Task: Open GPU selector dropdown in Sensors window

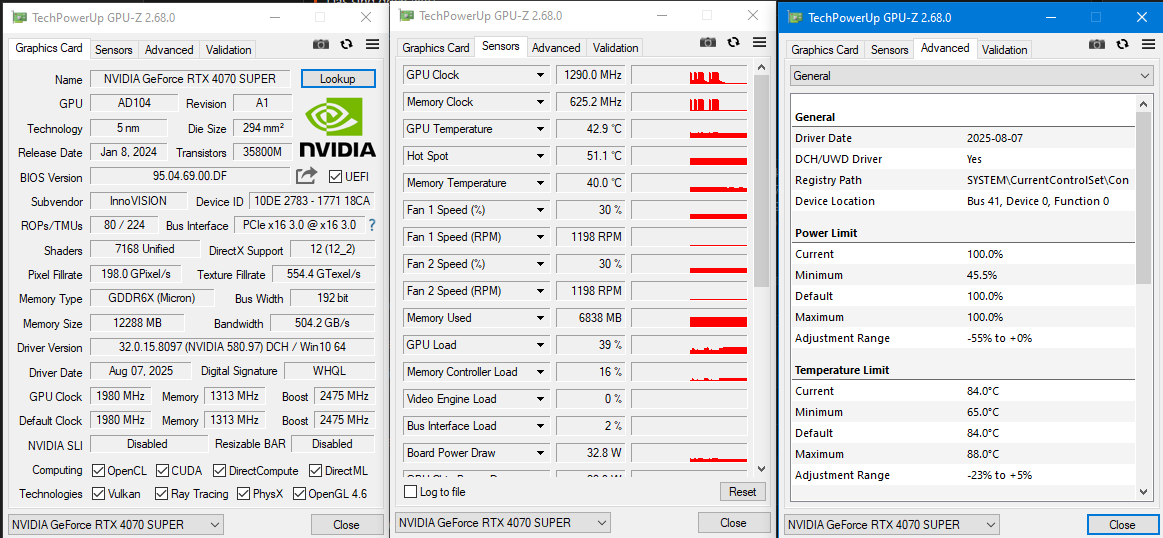Action: (503, 522)
